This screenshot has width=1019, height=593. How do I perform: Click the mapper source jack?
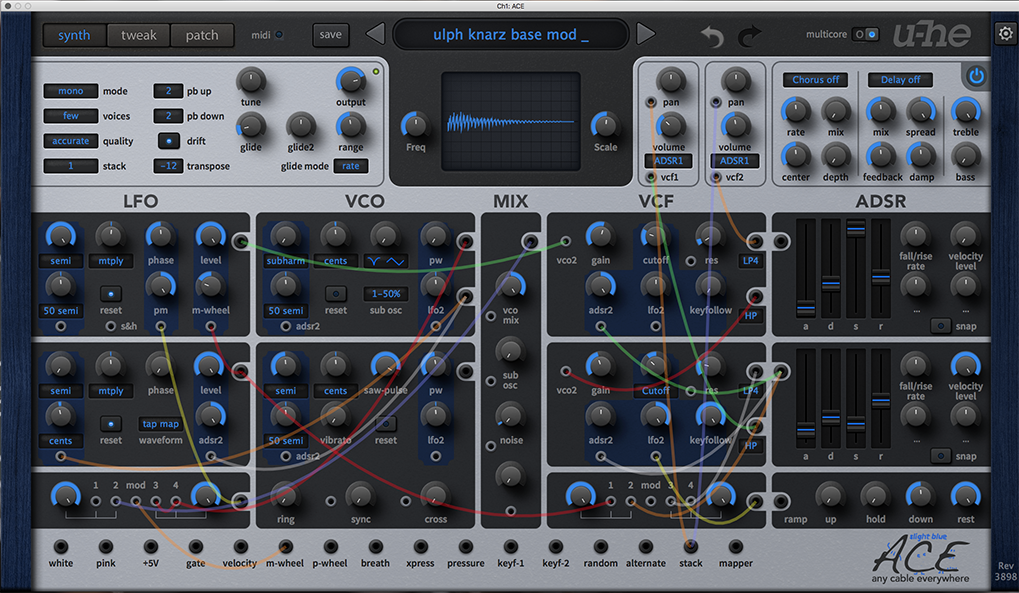pyautogui.click(x=736, y=547)
